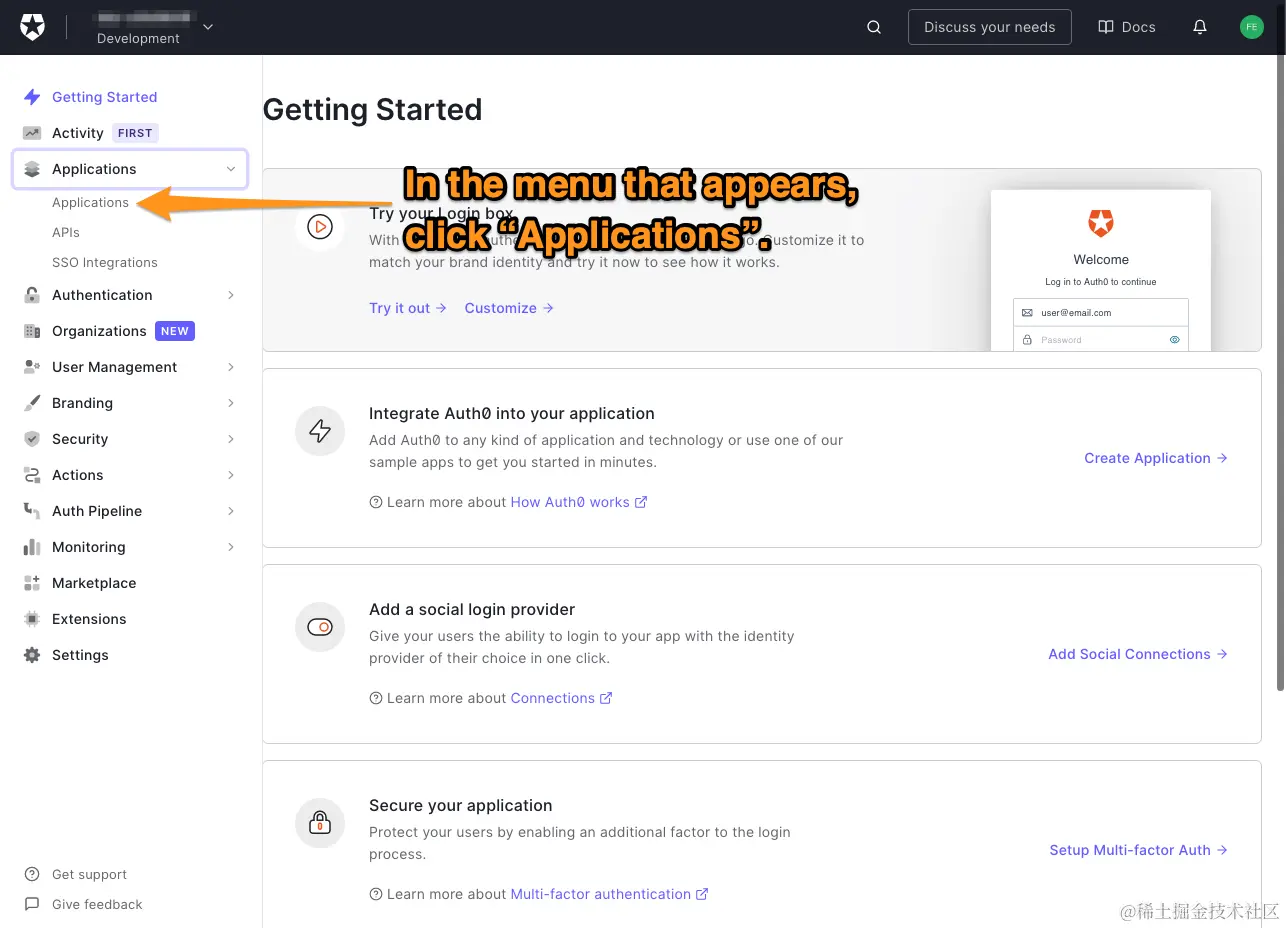The width and height of the screenshot is (1286, 928).
Task: Click the notification bell icon
Action: (1199, 27)
